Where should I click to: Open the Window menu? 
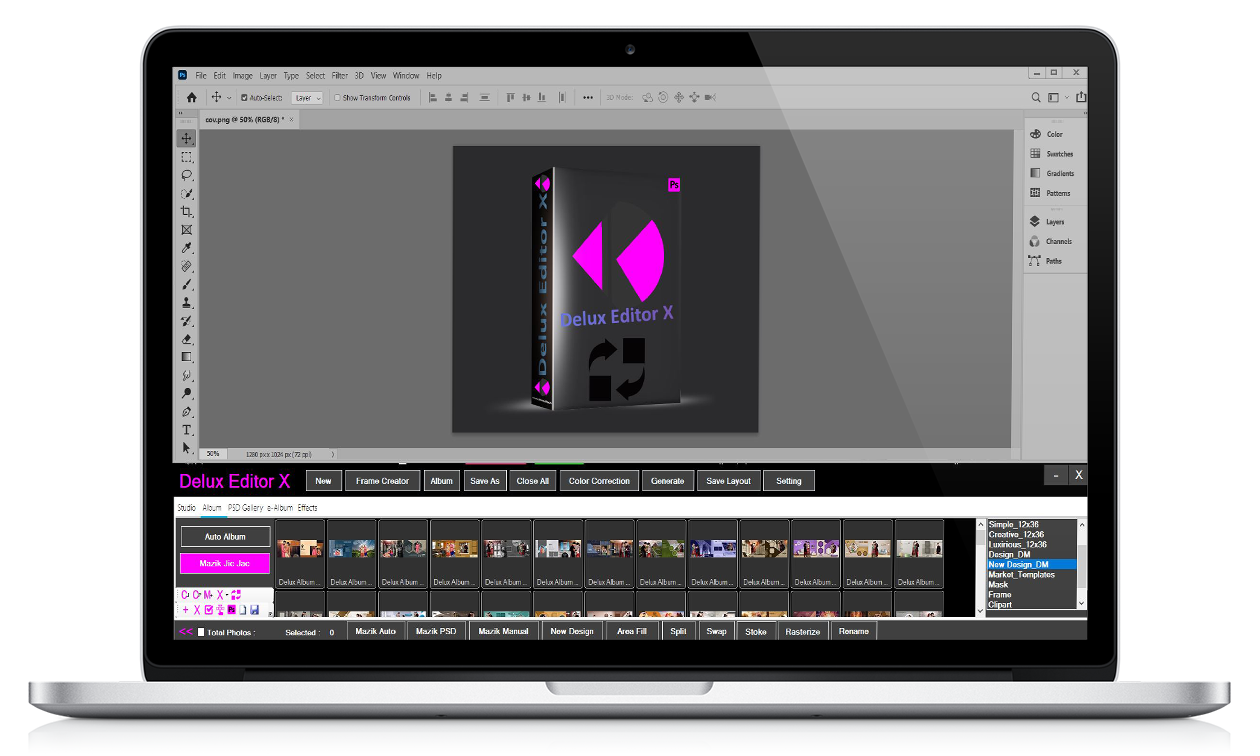click(406, 75)
